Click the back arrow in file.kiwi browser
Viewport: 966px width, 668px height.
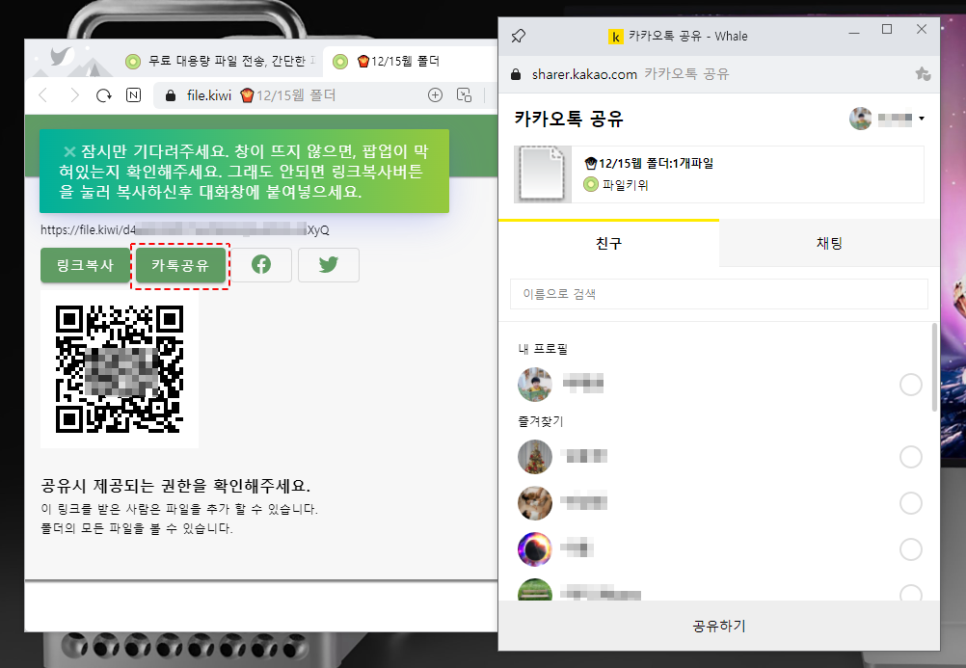pyautogui.click(x=43, y=95)
